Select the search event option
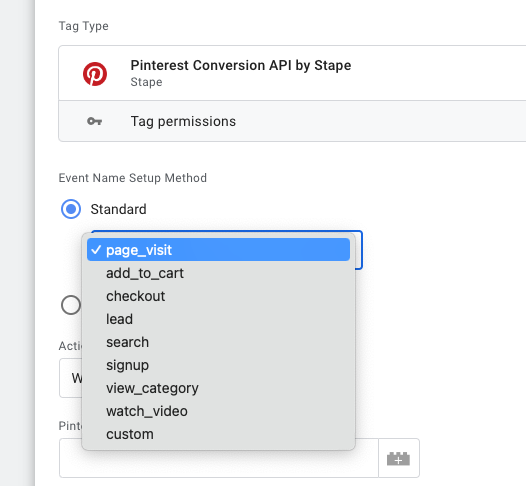526x486 pixels. tap(218, 342)
